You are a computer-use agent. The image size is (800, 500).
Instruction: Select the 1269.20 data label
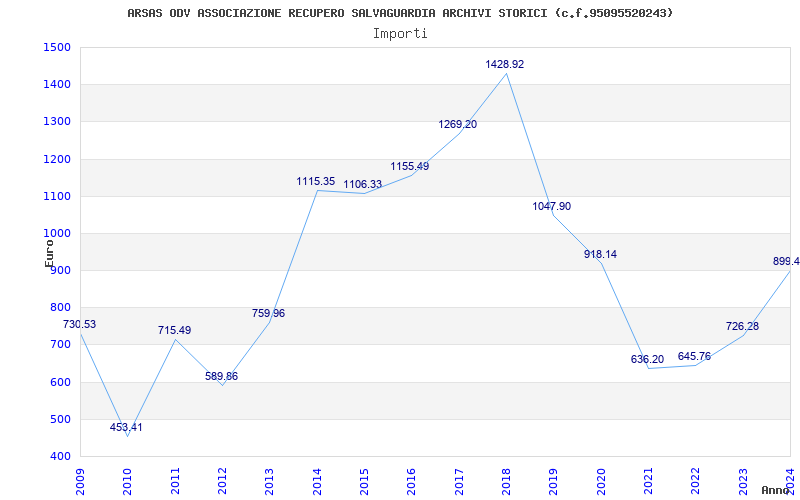click(x=458, y=124)
